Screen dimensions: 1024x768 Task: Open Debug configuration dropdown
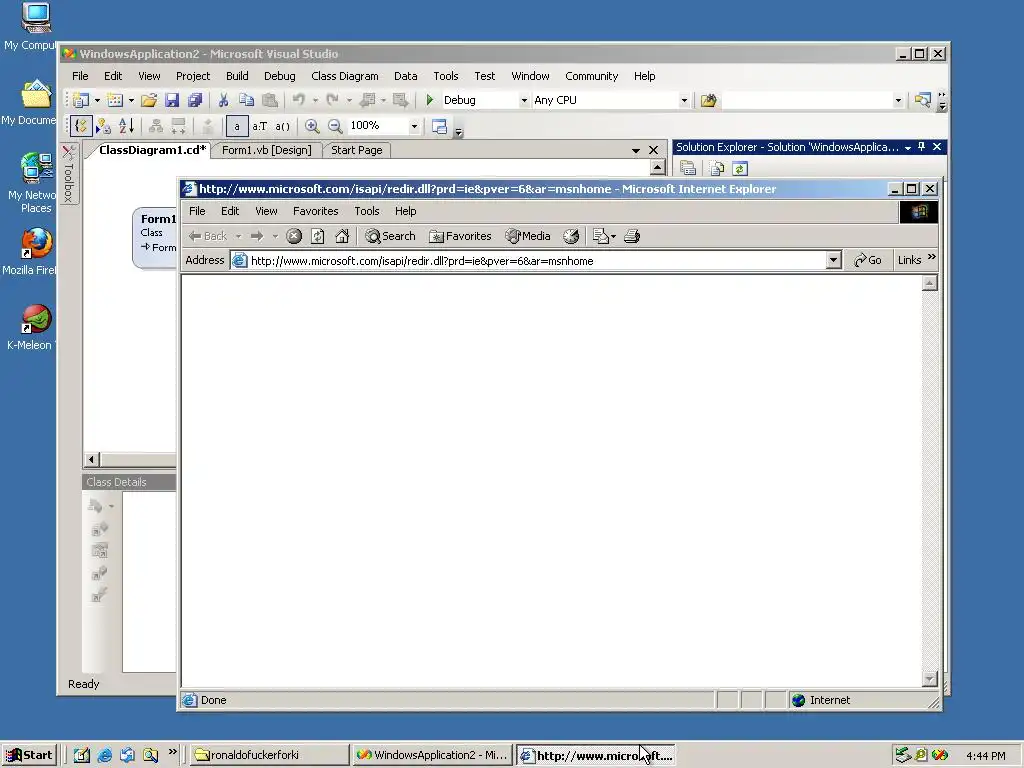click(x=524, y=101)
